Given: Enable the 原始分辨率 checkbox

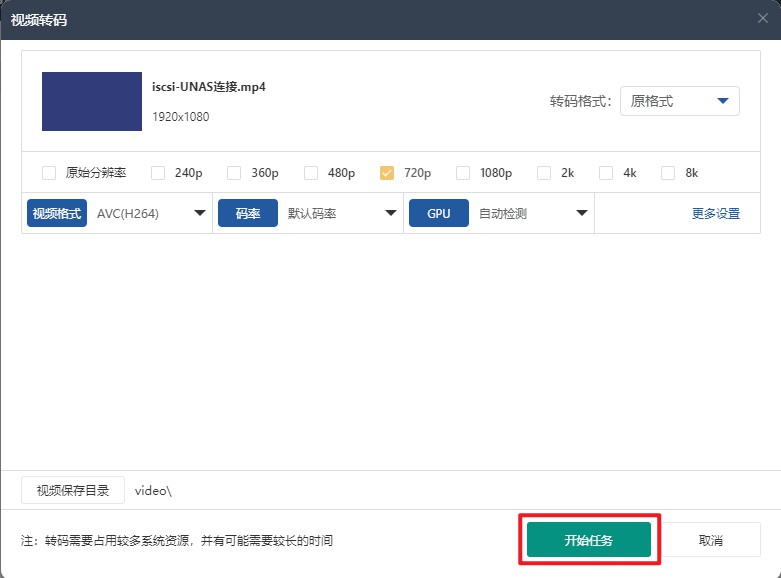Looking at the screenshot, I should 49,173.
